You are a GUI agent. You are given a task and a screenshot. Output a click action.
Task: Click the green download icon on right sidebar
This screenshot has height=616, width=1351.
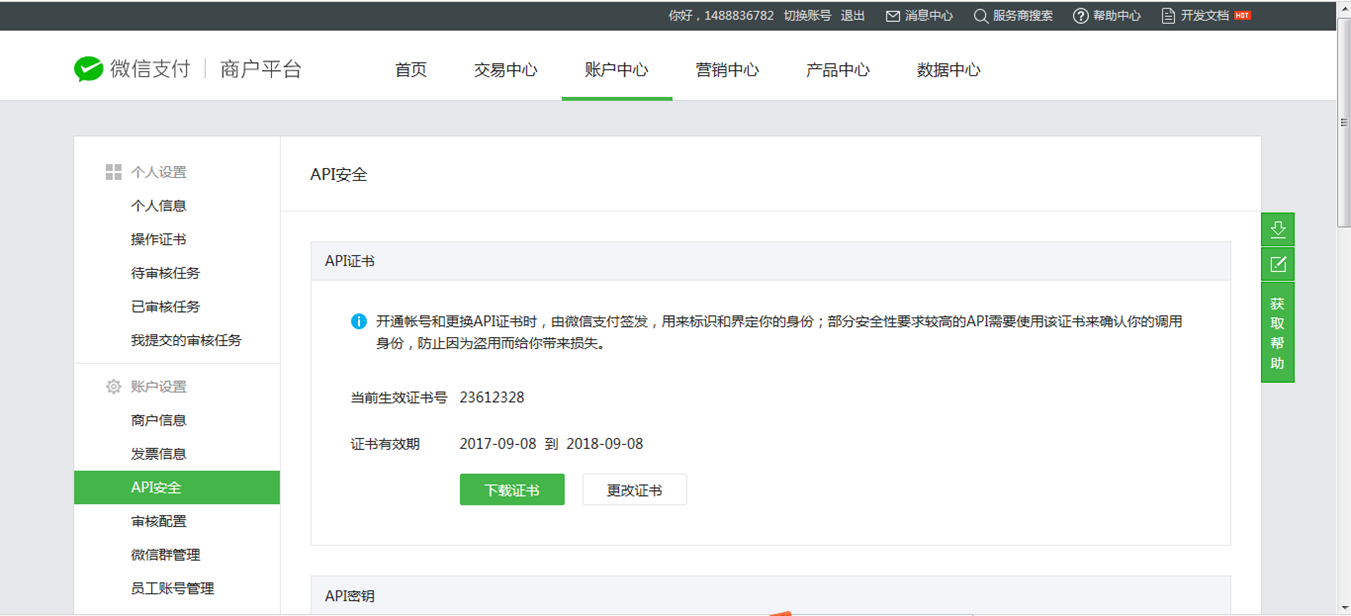1278,229
